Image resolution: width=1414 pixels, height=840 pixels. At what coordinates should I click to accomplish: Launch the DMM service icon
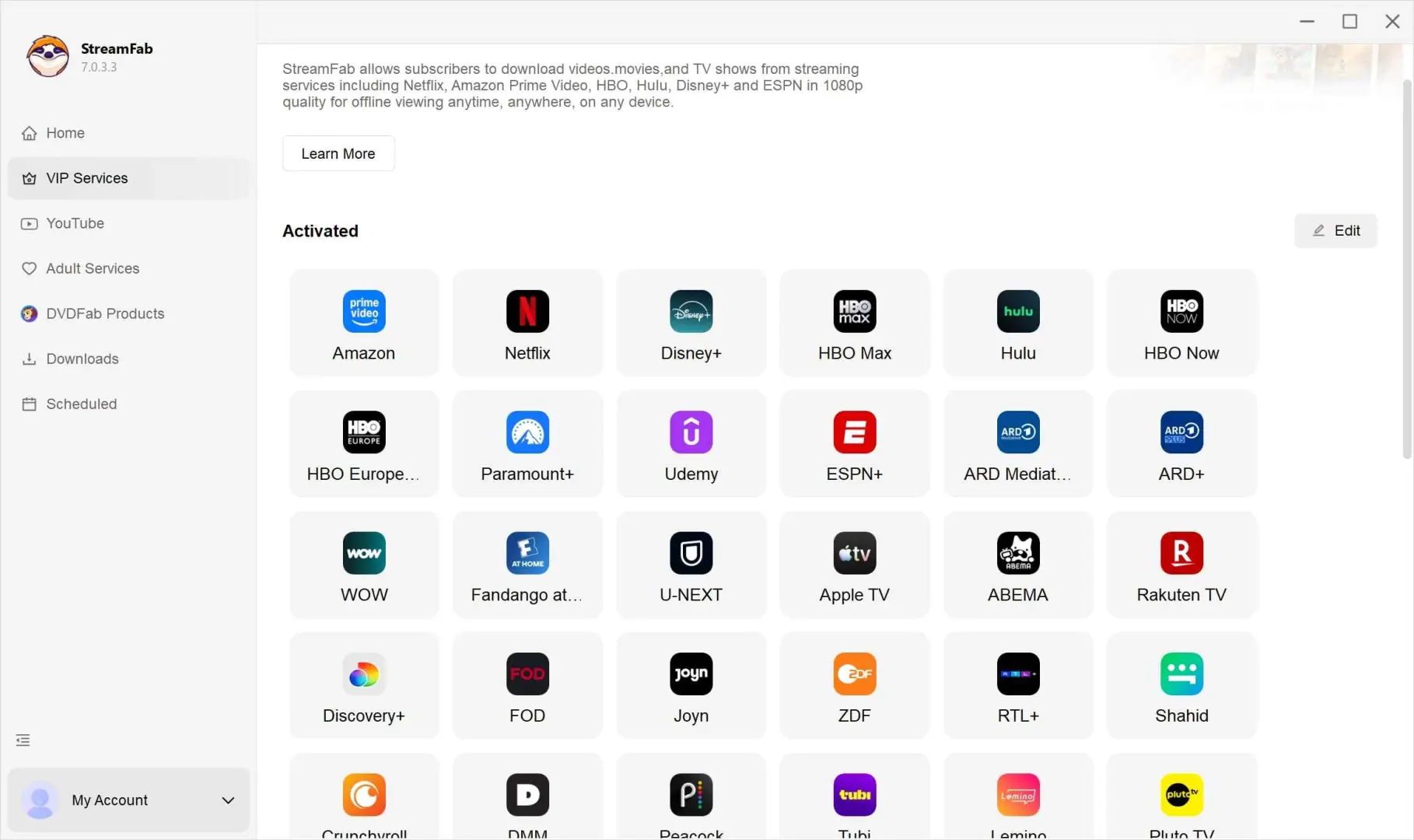click(527, 795)
